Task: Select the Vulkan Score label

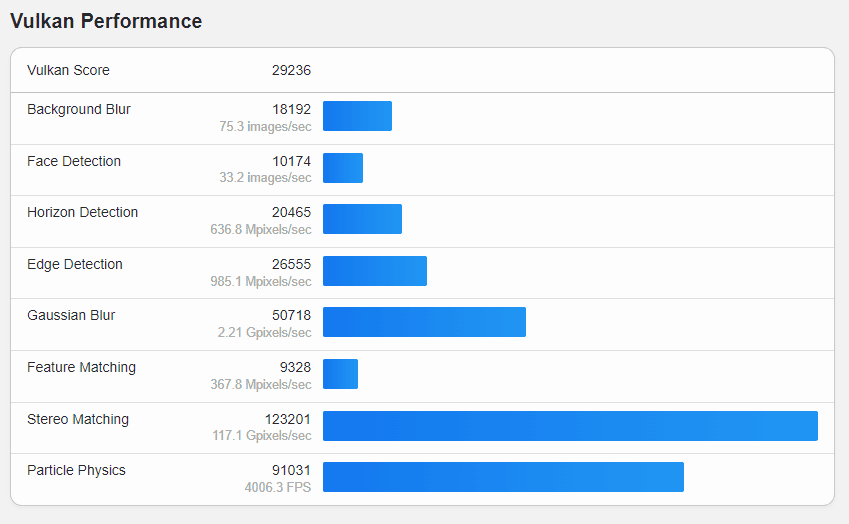Action: coord(68,70)
